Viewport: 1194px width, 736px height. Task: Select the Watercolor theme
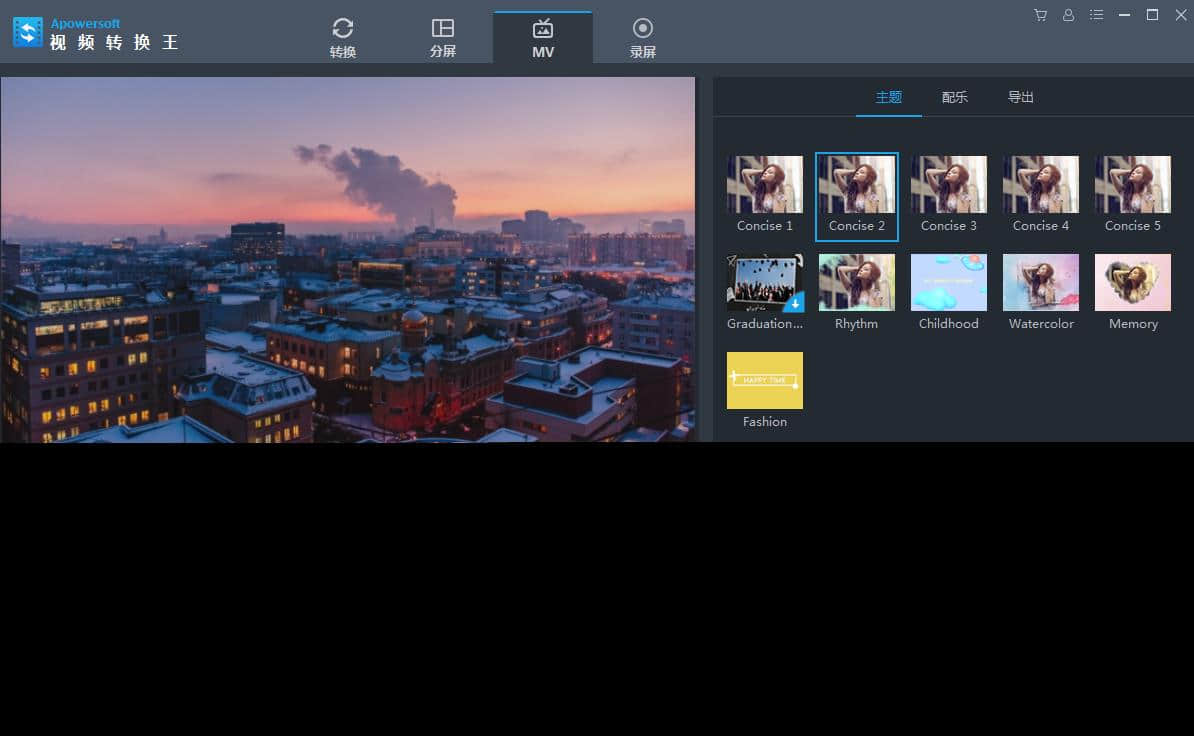pyautogui.click(x=1041, y=283)
